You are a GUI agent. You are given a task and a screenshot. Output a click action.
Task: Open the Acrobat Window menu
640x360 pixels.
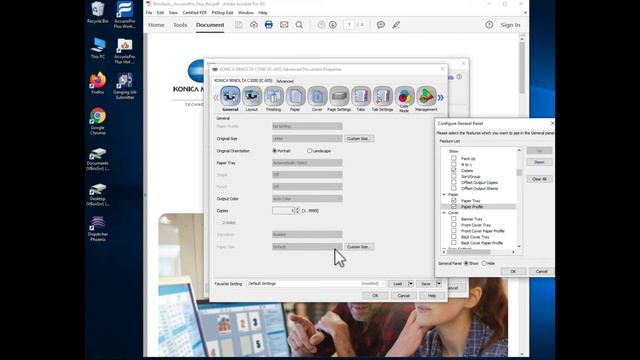(246, 13)
